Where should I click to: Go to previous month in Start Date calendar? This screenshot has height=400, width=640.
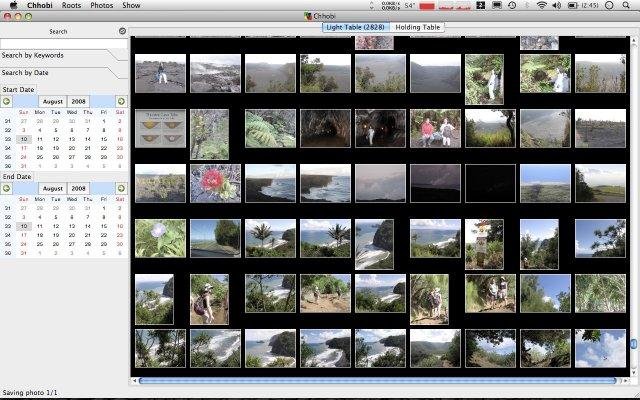coord(7,101)
